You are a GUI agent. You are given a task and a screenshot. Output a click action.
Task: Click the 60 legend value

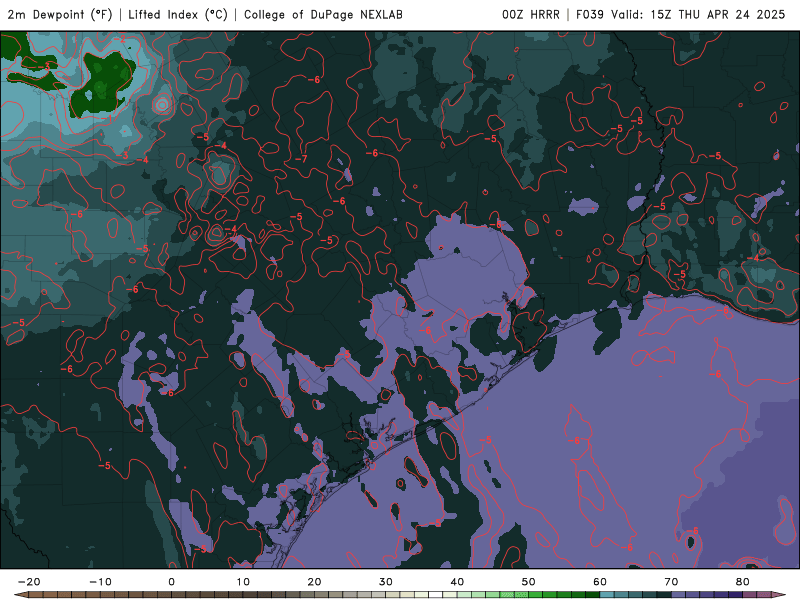click(x=600, y=582)
